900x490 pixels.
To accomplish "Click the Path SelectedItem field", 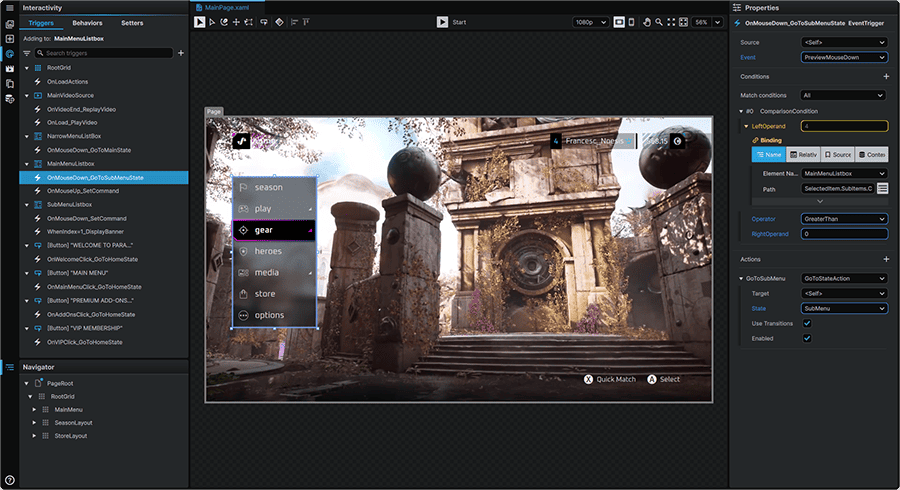I will pyautogui.click(x=838, y=188).
